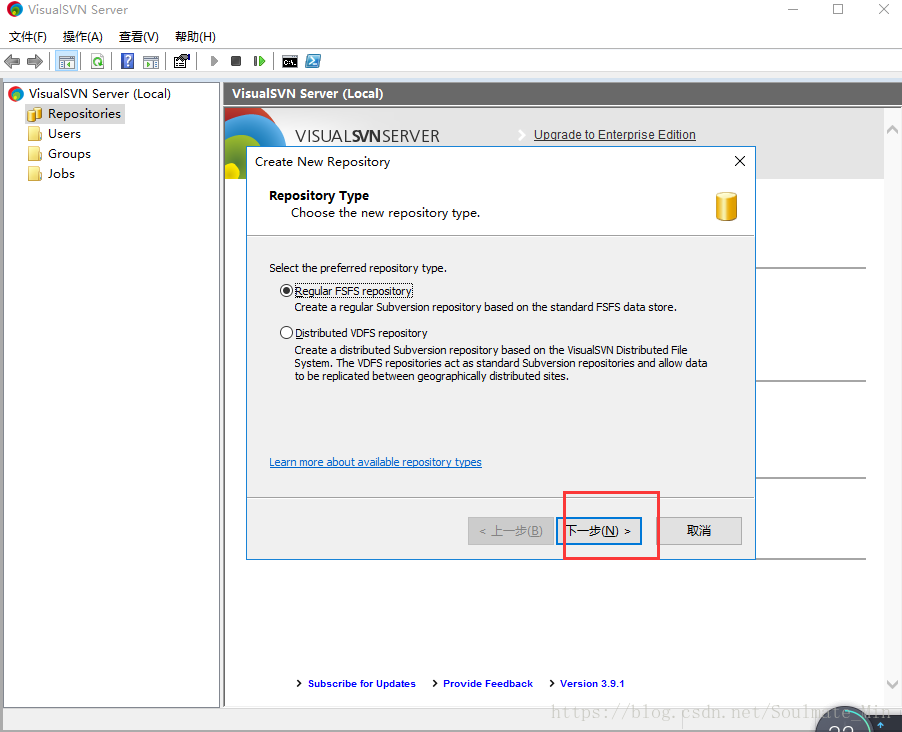Click the Repositories folder icon in tree
The image size is (902, 732).
pyautogui.click(x=35, y=114)
